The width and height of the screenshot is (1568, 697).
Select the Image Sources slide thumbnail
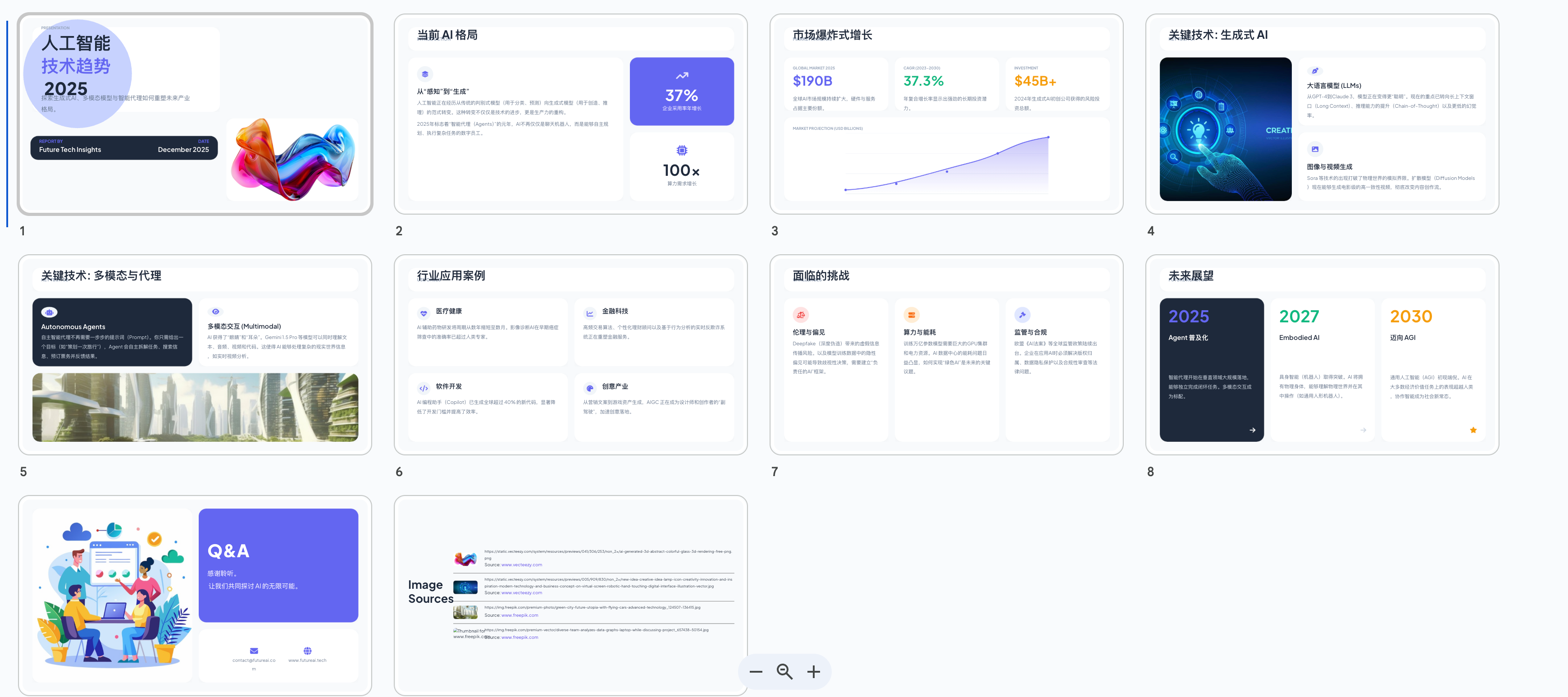tap(570, 524)
